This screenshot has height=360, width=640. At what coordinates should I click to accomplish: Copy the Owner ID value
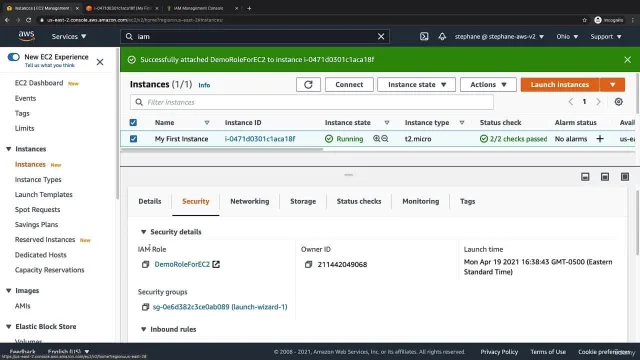pos(308,264)
